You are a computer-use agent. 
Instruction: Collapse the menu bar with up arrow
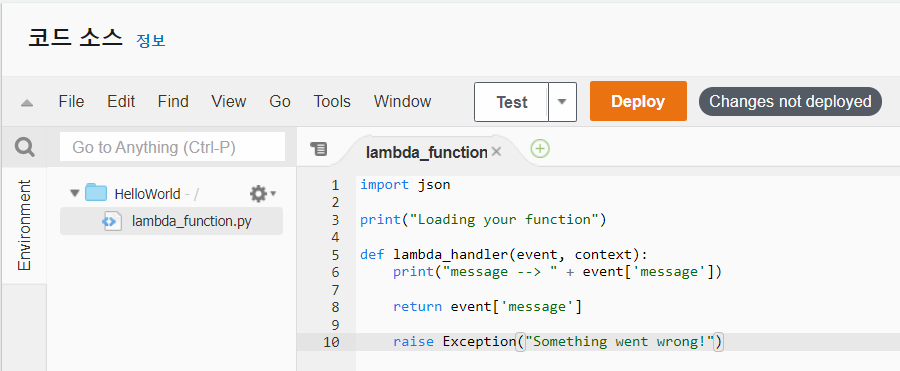pyautogui.click(x=26, y=103)
